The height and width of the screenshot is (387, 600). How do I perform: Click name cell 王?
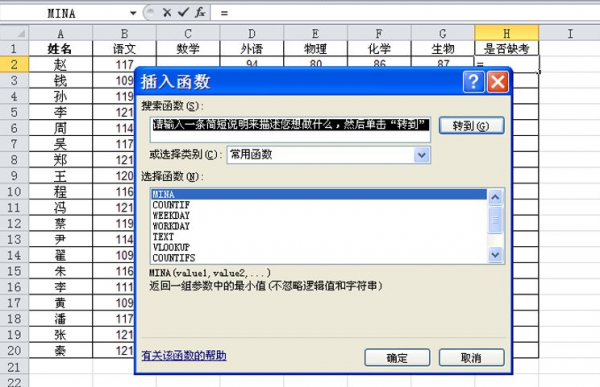pyautogui.click(x=60, y=176)
